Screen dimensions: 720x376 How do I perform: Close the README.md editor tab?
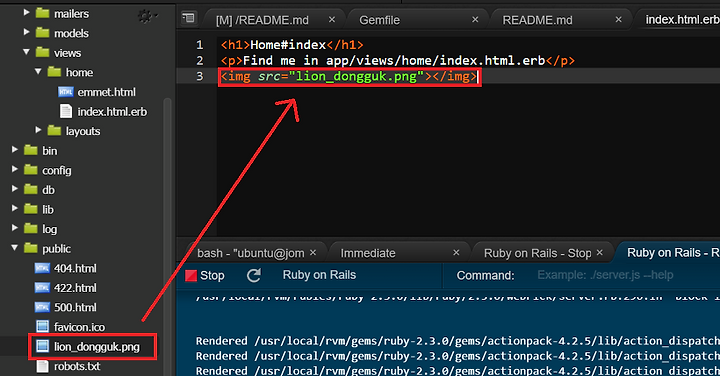pyautogui.click(x=619, y=20)
